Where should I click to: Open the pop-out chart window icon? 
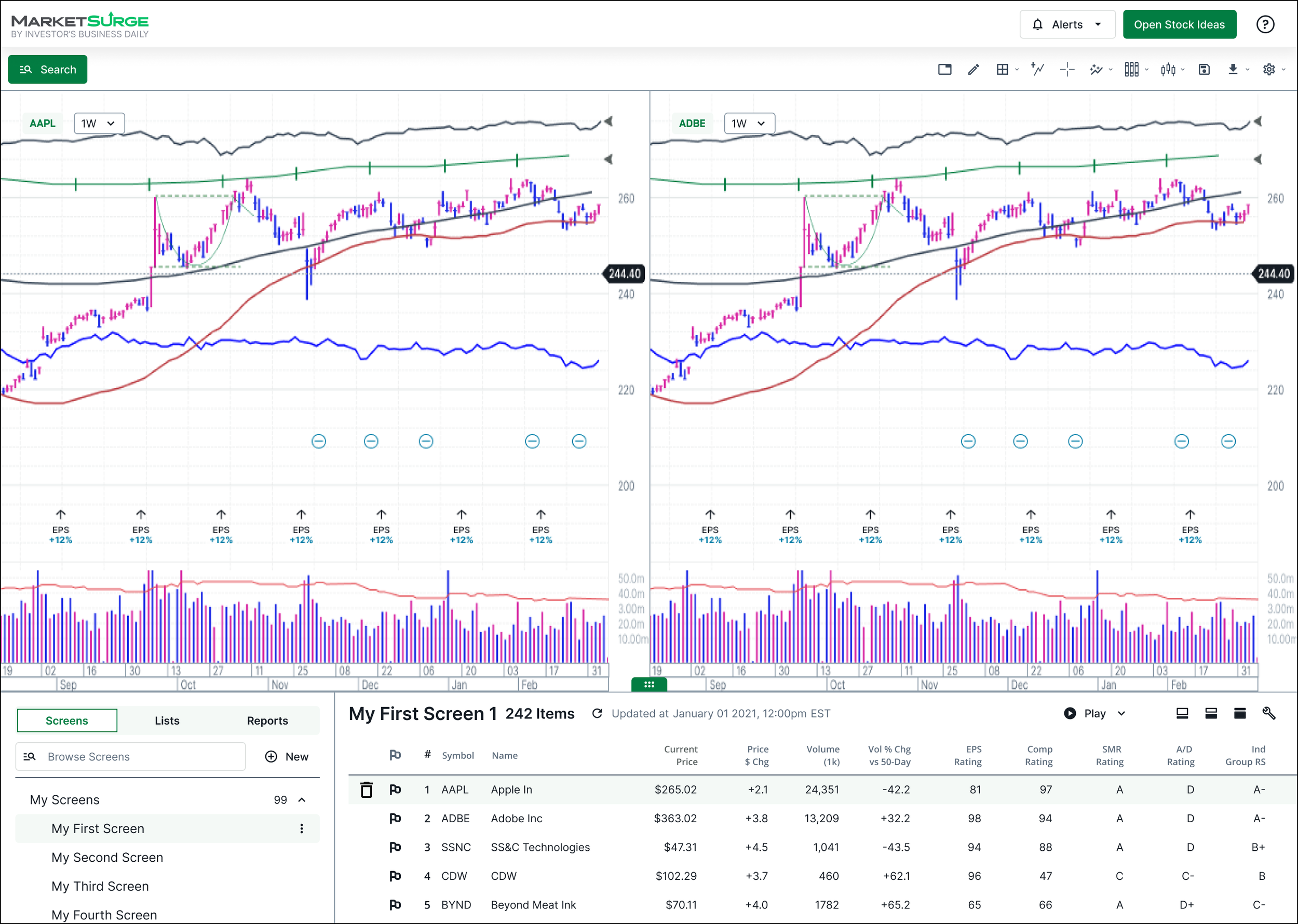tap(944, 70)
